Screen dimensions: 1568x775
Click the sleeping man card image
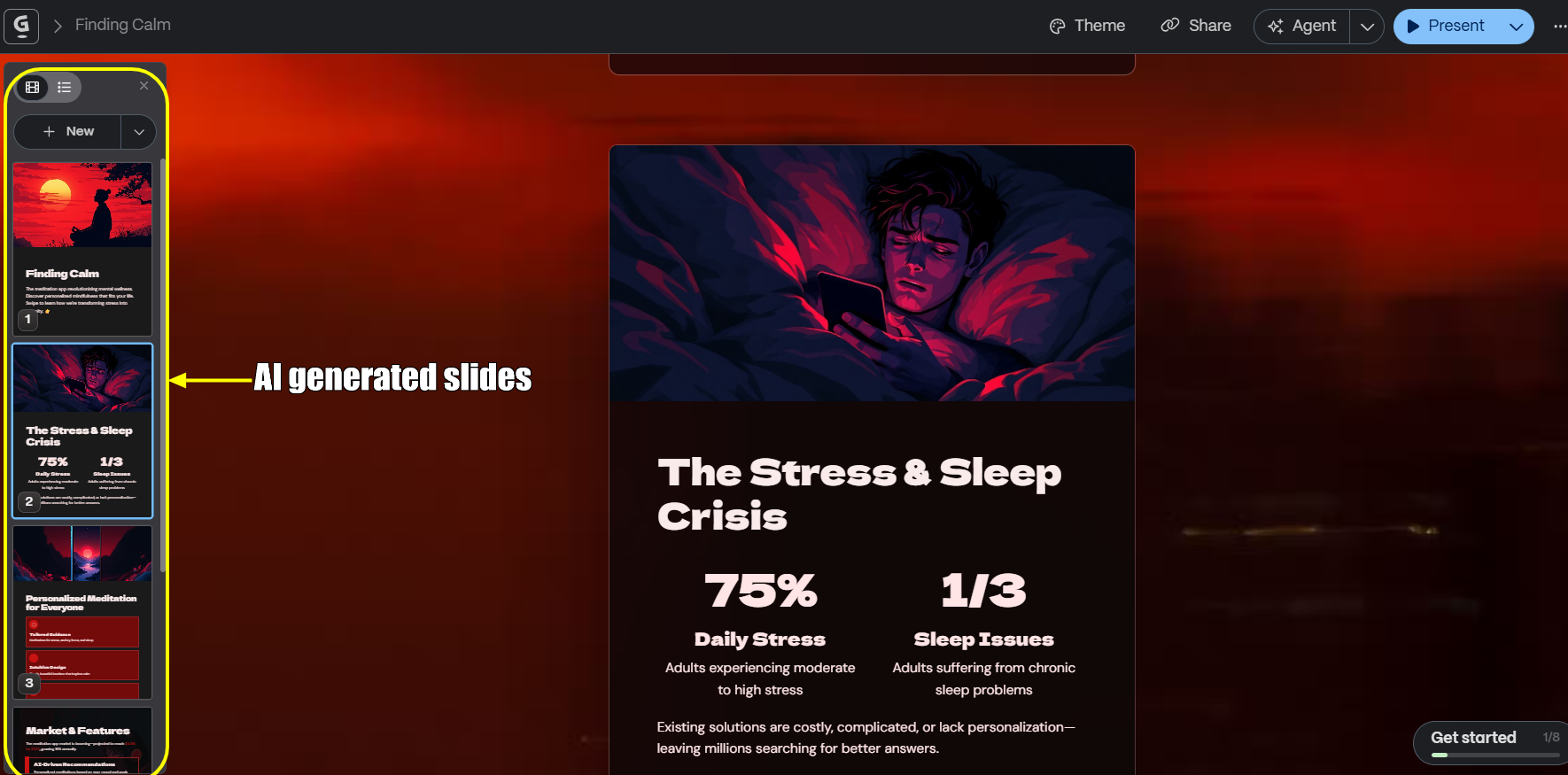tap(872, 273)
